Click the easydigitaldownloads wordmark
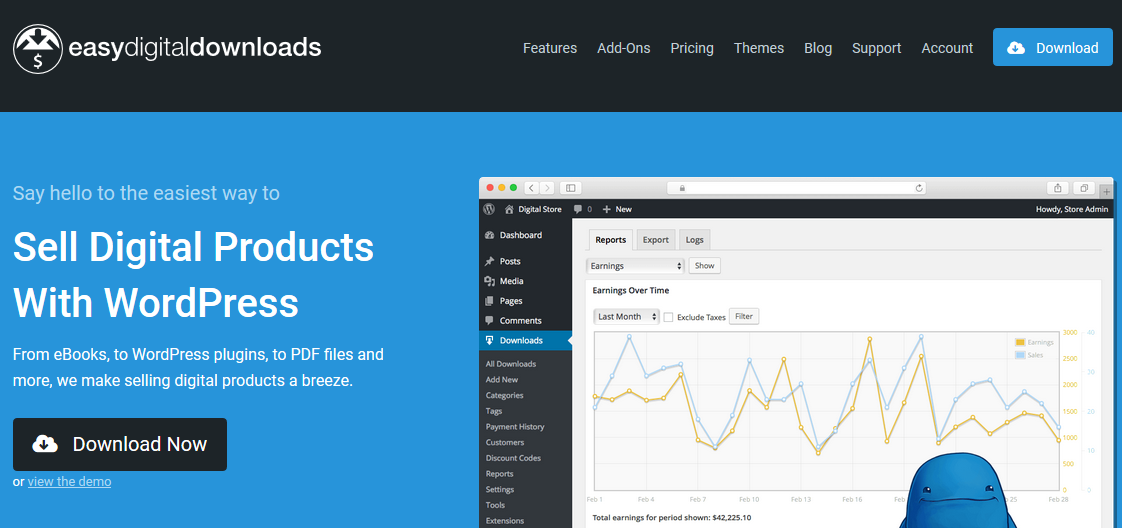 click(x=195, y=49)
